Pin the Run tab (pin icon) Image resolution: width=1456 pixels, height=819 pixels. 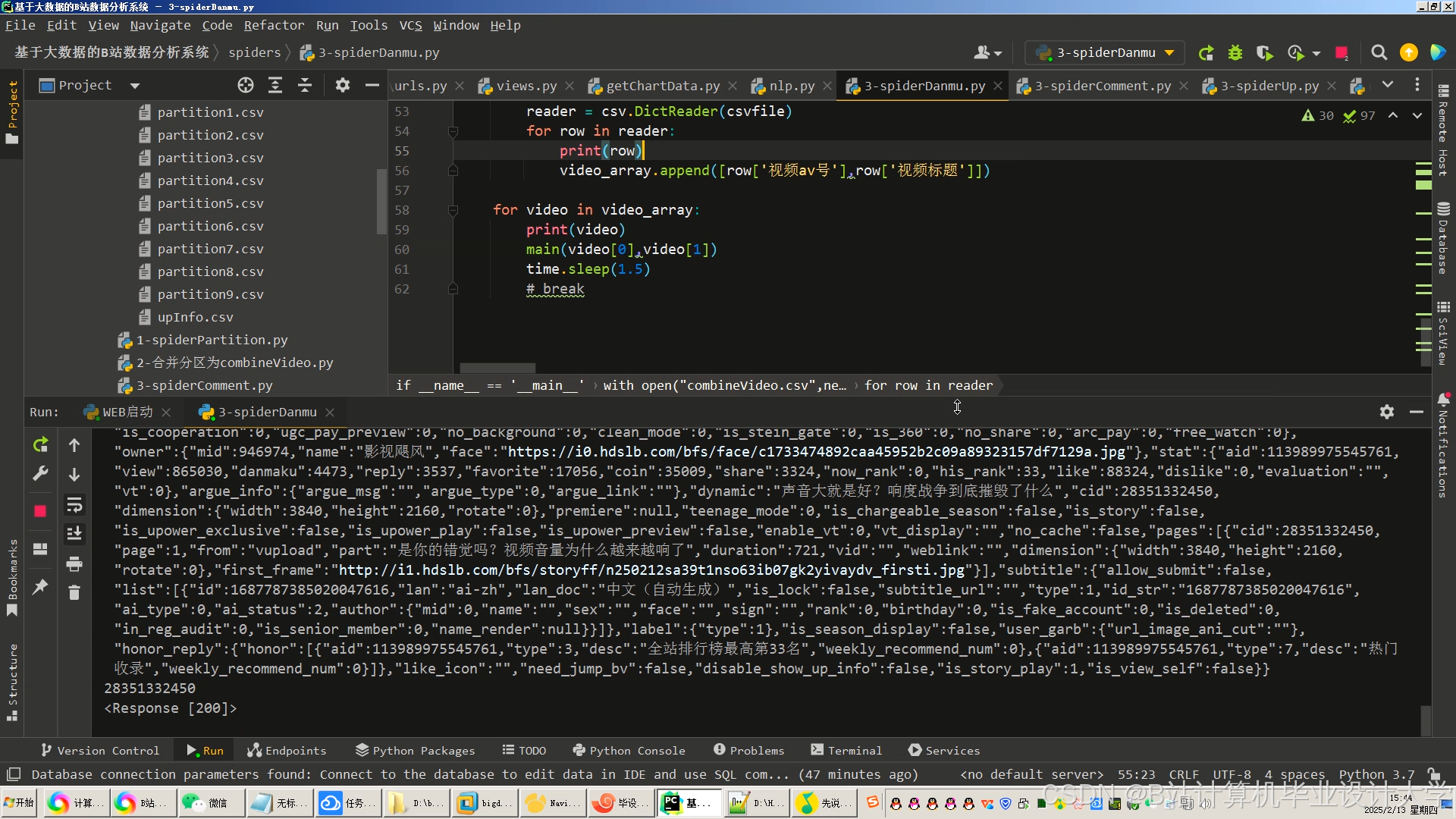tap(40, 588)
